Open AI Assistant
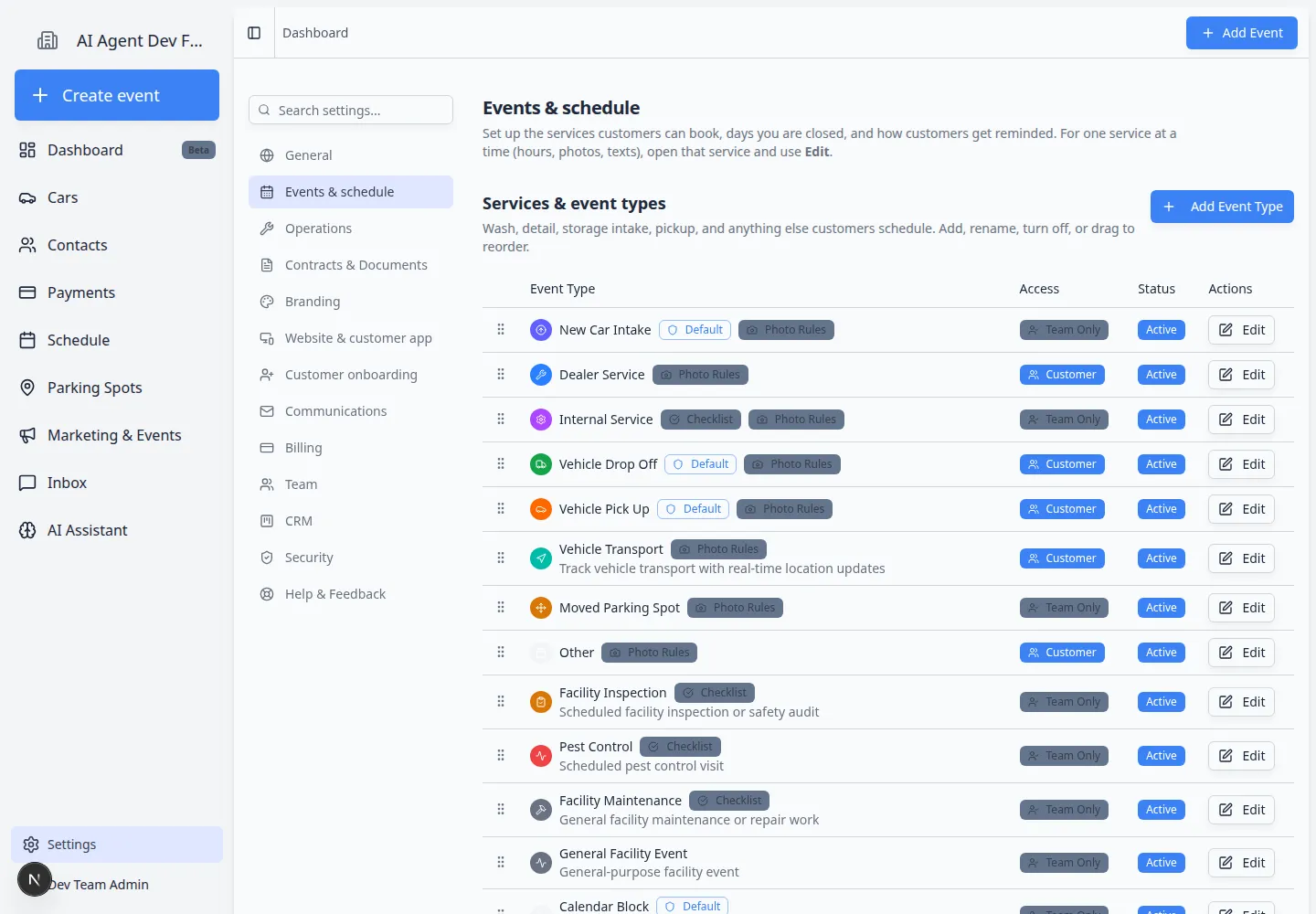The width and height of the screenshot is (1316, 914). tap(117, 530)
